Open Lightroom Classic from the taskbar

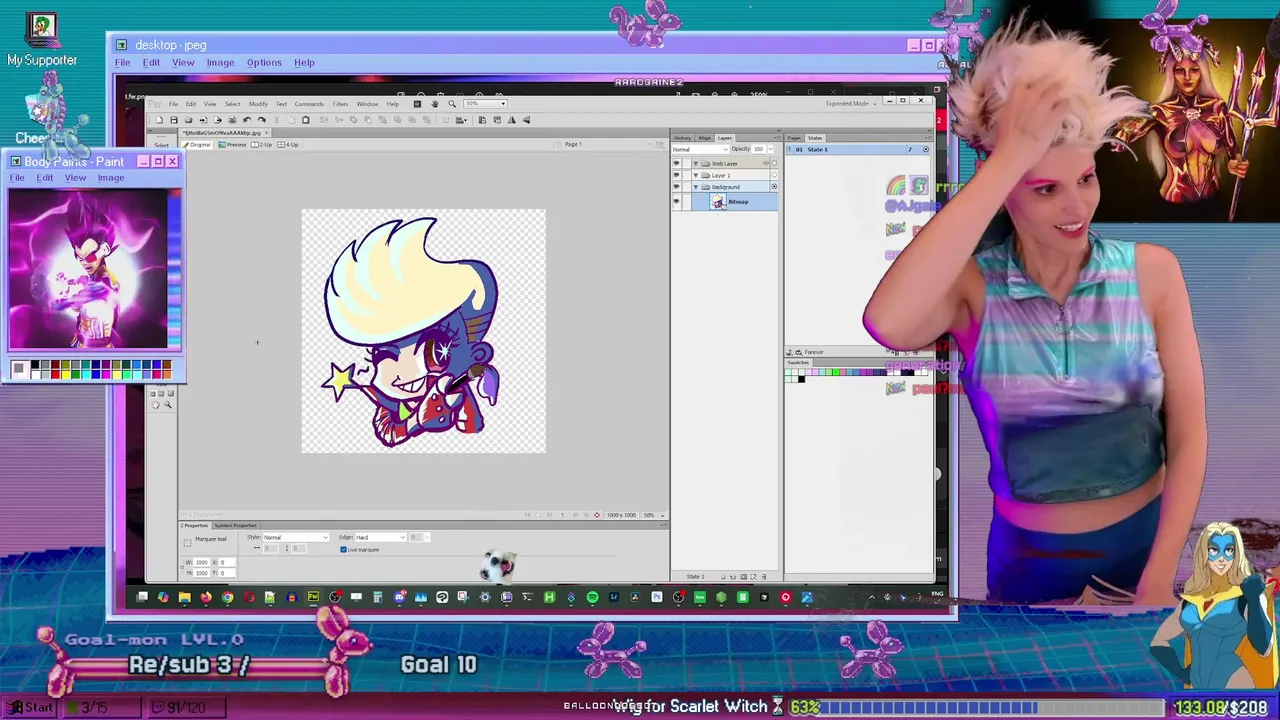[x=614, y=597]
